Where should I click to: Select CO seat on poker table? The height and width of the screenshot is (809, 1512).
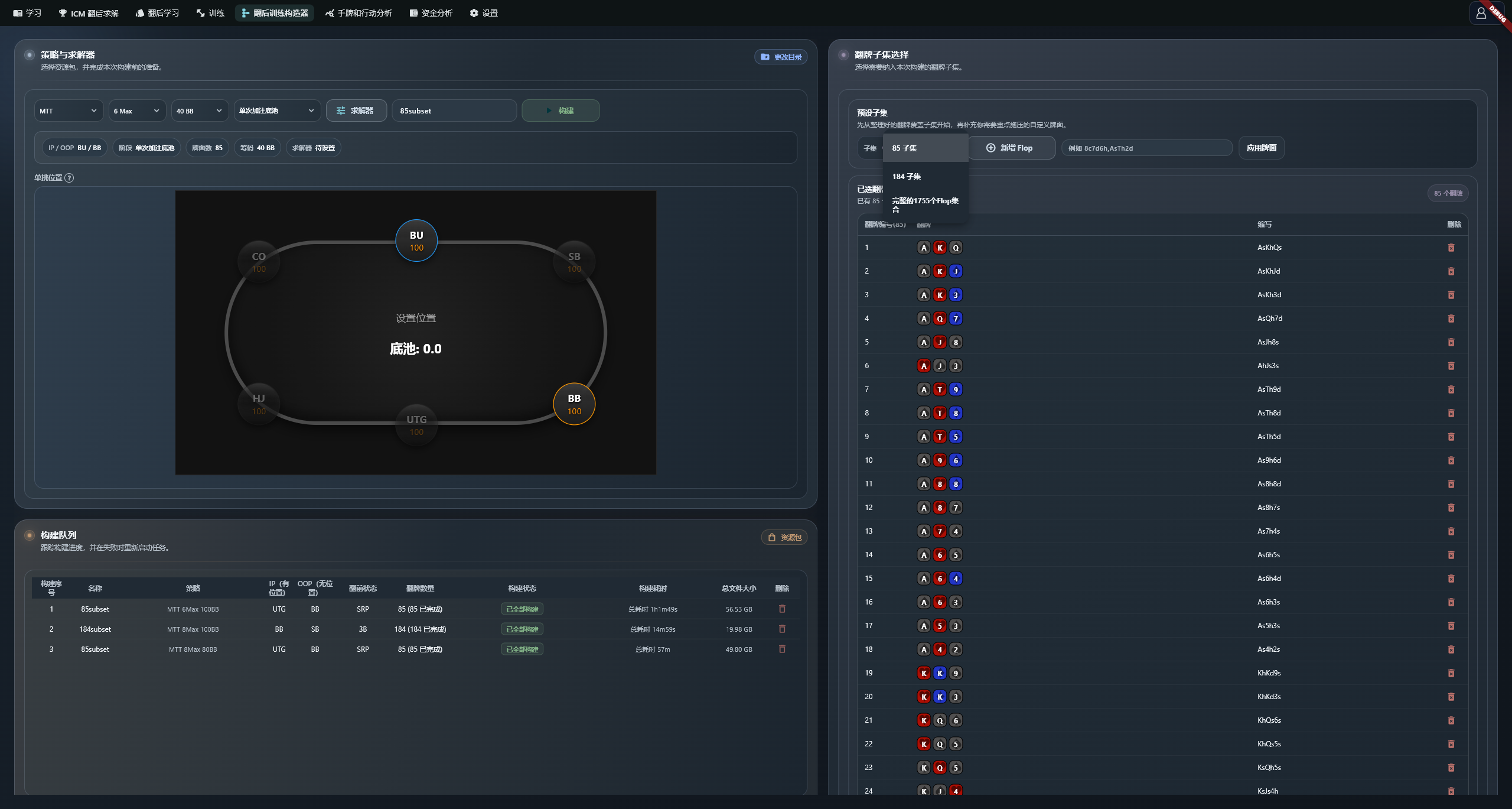pyautogui.click(x=259, y=262)
